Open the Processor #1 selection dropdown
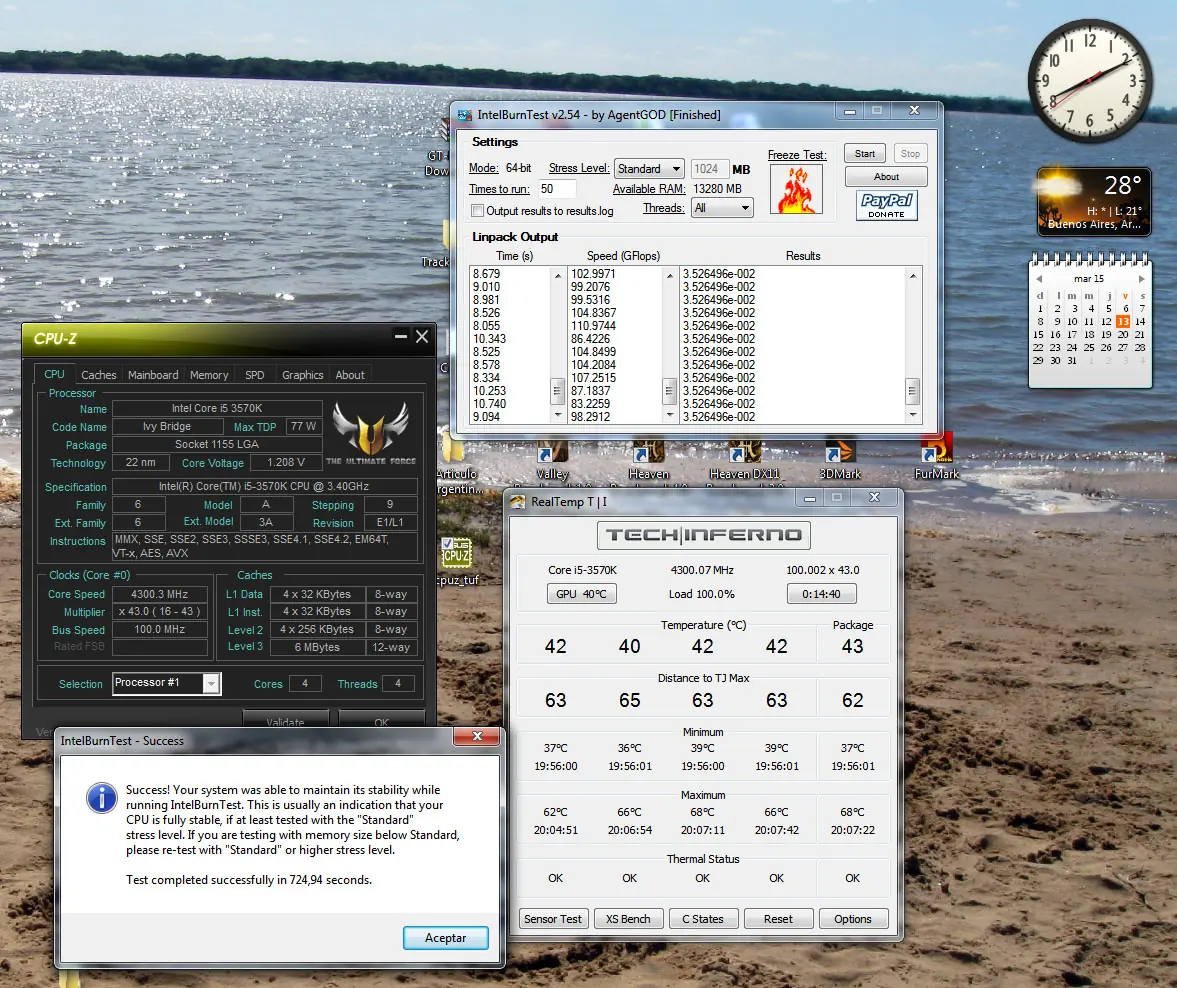 pyautogui.click(x=167, y=683)
